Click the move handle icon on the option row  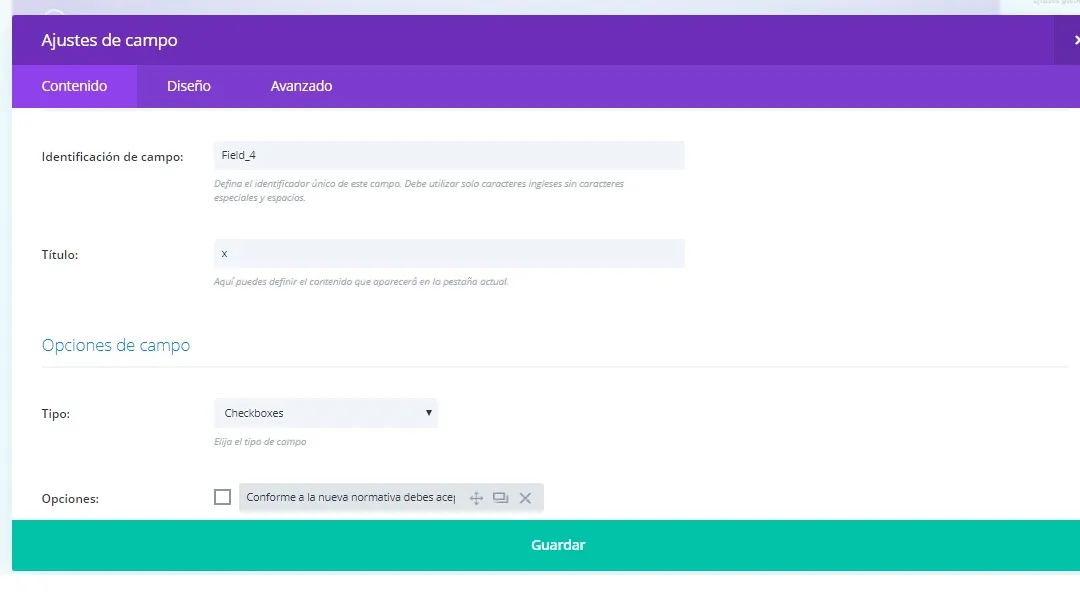point(476,498)
